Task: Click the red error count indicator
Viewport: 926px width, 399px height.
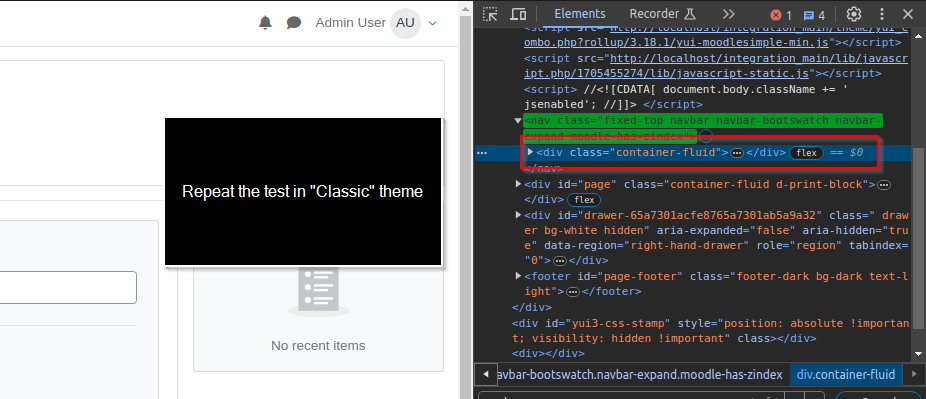Action: click(781, 15)
